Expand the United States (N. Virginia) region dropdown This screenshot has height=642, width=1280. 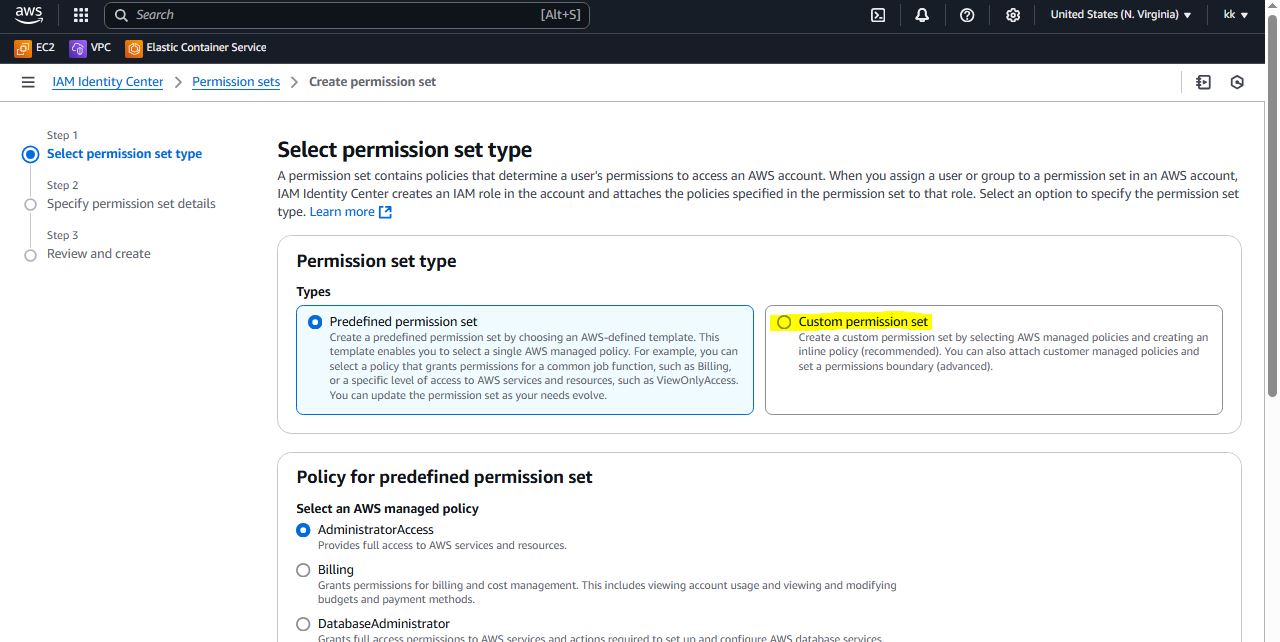click(1121, 15)
